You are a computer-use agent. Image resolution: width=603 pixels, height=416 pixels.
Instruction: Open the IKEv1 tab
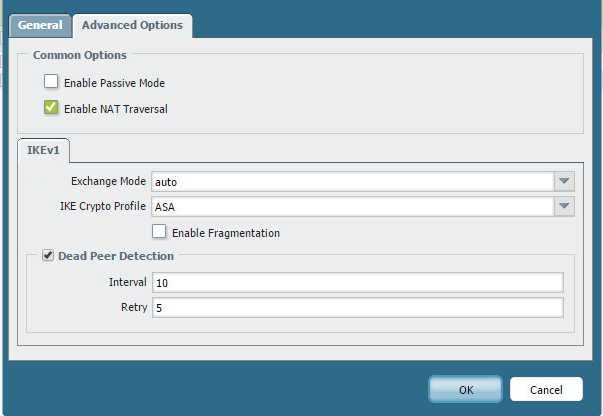41,150
